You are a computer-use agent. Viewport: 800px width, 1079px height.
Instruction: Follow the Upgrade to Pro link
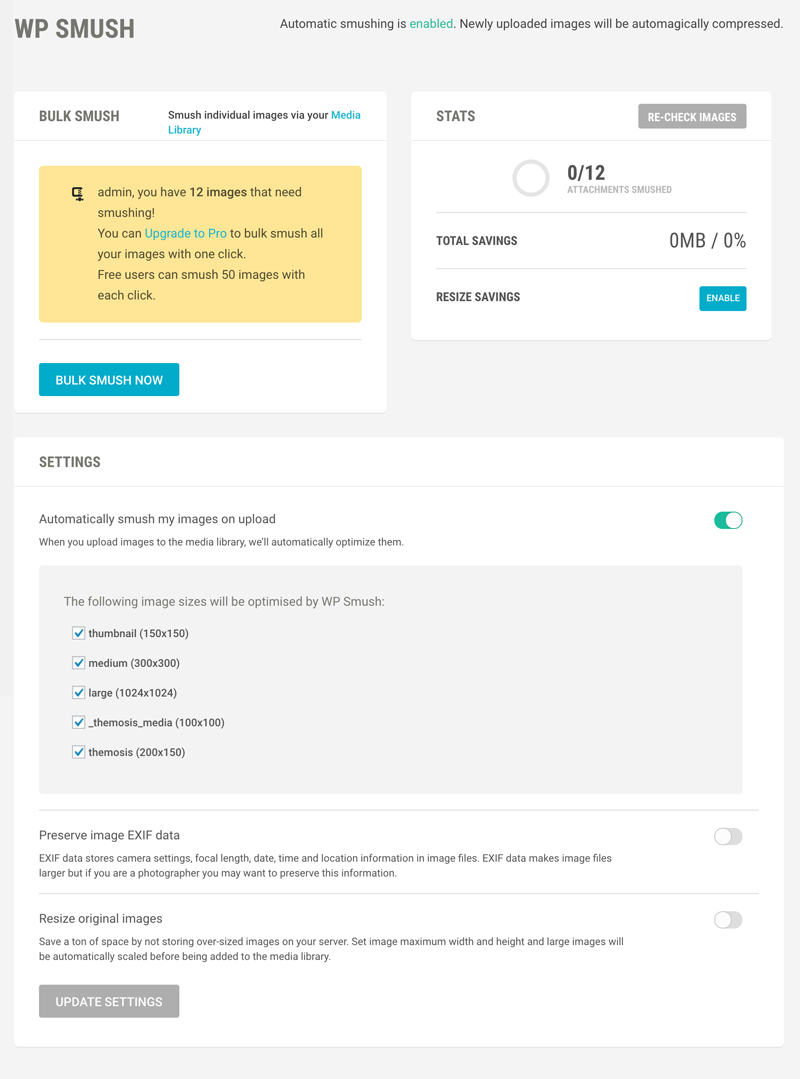186,233
